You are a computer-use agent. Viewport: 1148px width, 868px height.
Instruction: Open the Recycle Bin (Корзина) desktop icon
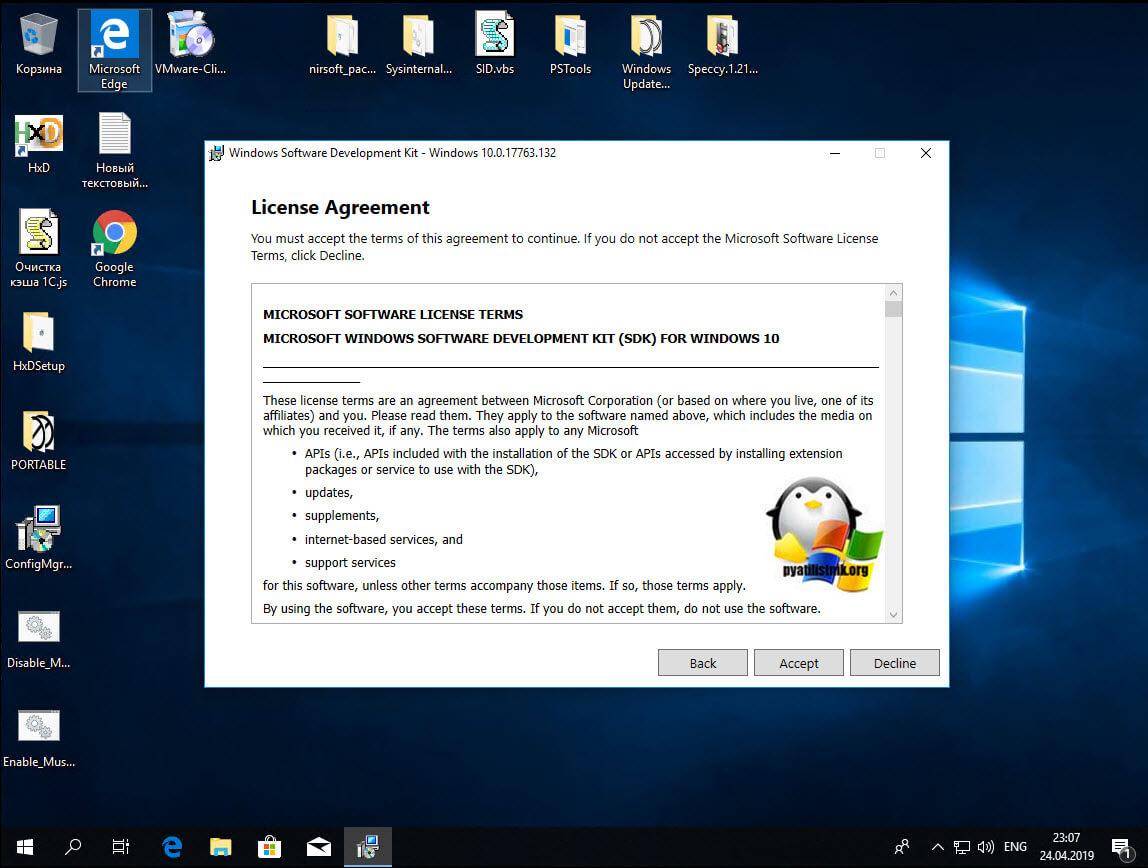click(39, 45)
